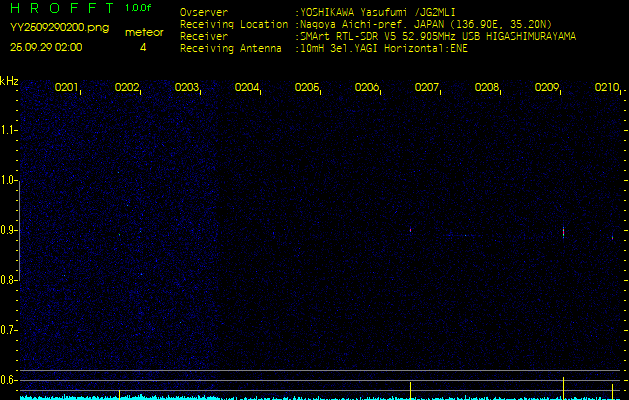Click the 0209 time marker
The width and height of the screenshot is (629, 400).
click(546, 87)
